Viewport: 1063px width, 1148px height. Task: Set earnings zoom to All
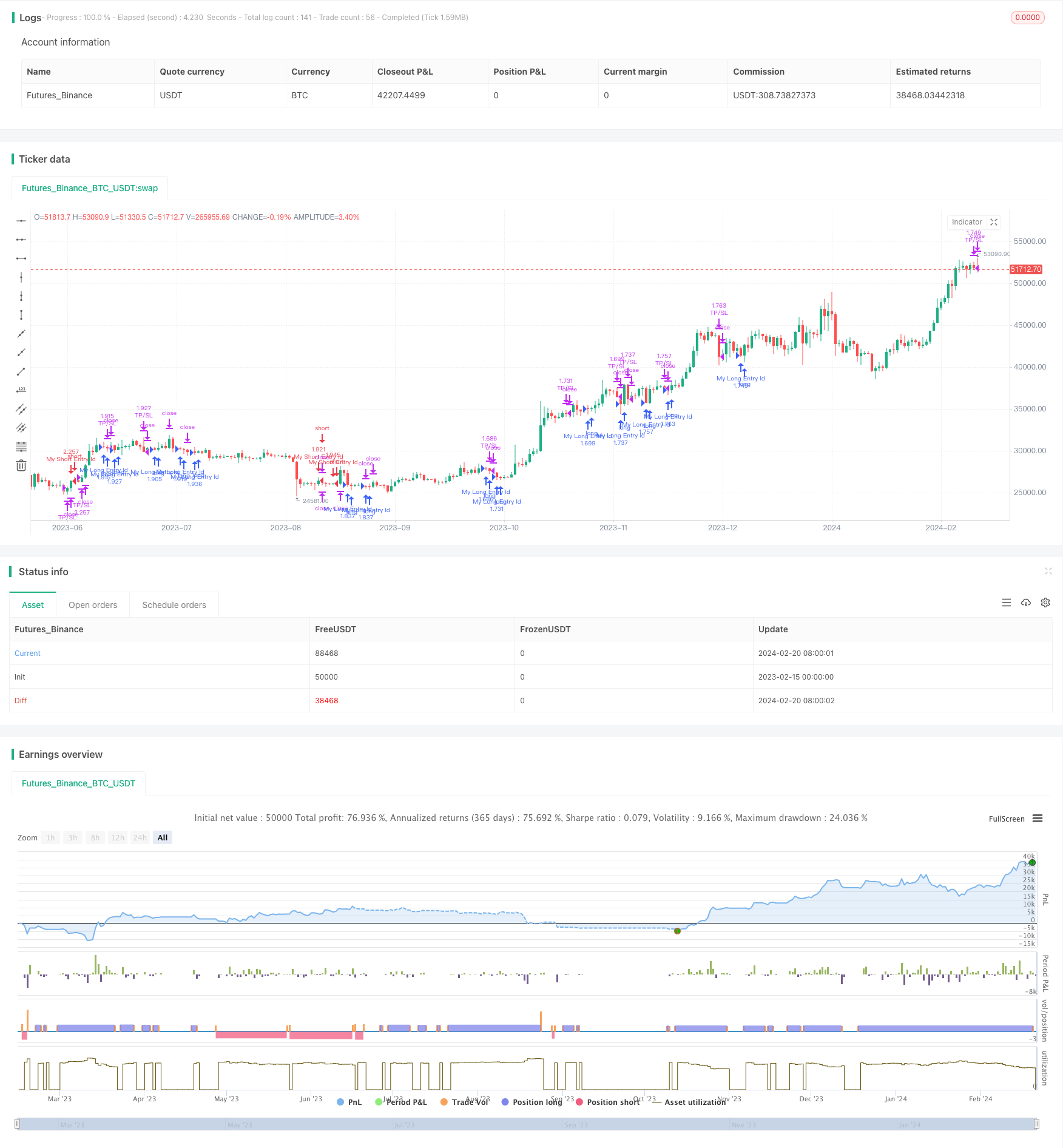[x=163, y=838]
